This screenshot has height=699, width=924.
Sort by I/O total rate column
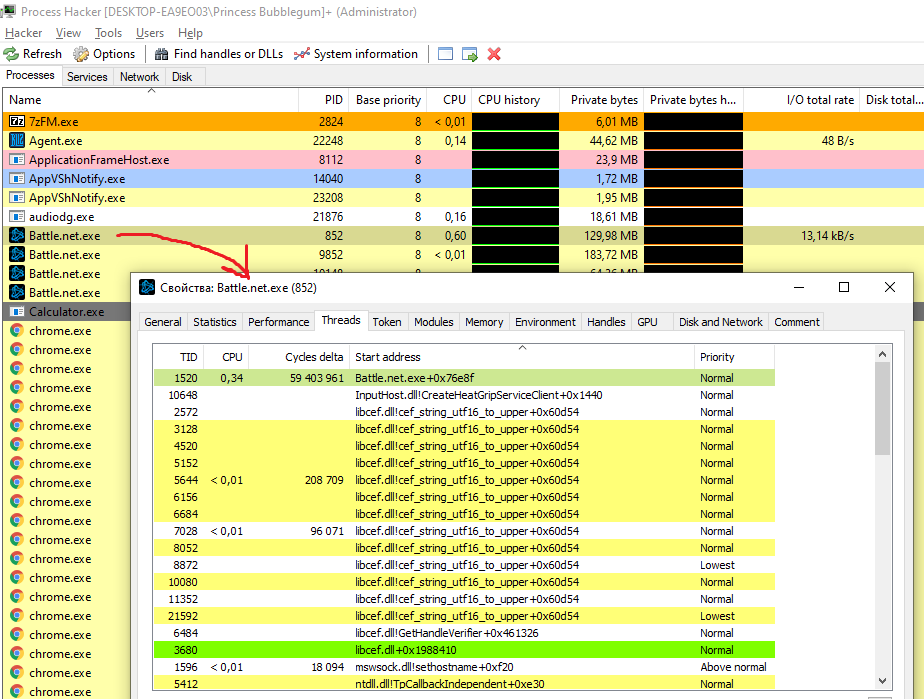pos(801,100)
